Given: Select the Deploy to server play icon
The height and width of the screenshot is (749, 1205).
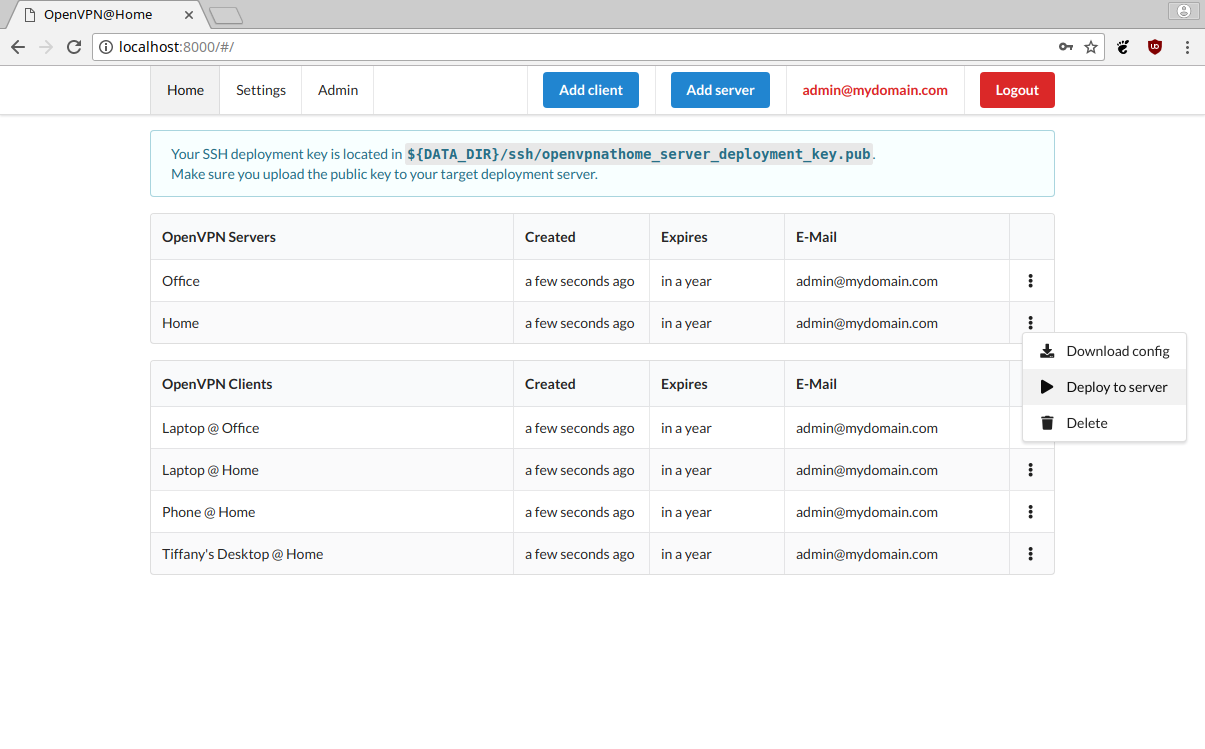Looking at the screenshot, I should coord(1047,387).
